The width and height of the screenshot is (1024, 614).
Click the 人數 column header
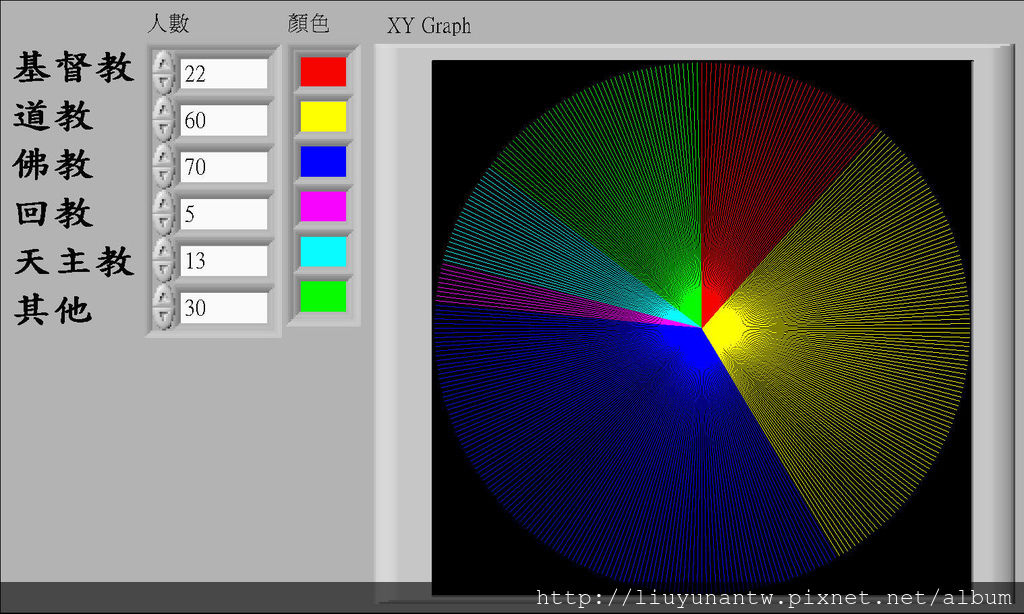coord(168,24)
